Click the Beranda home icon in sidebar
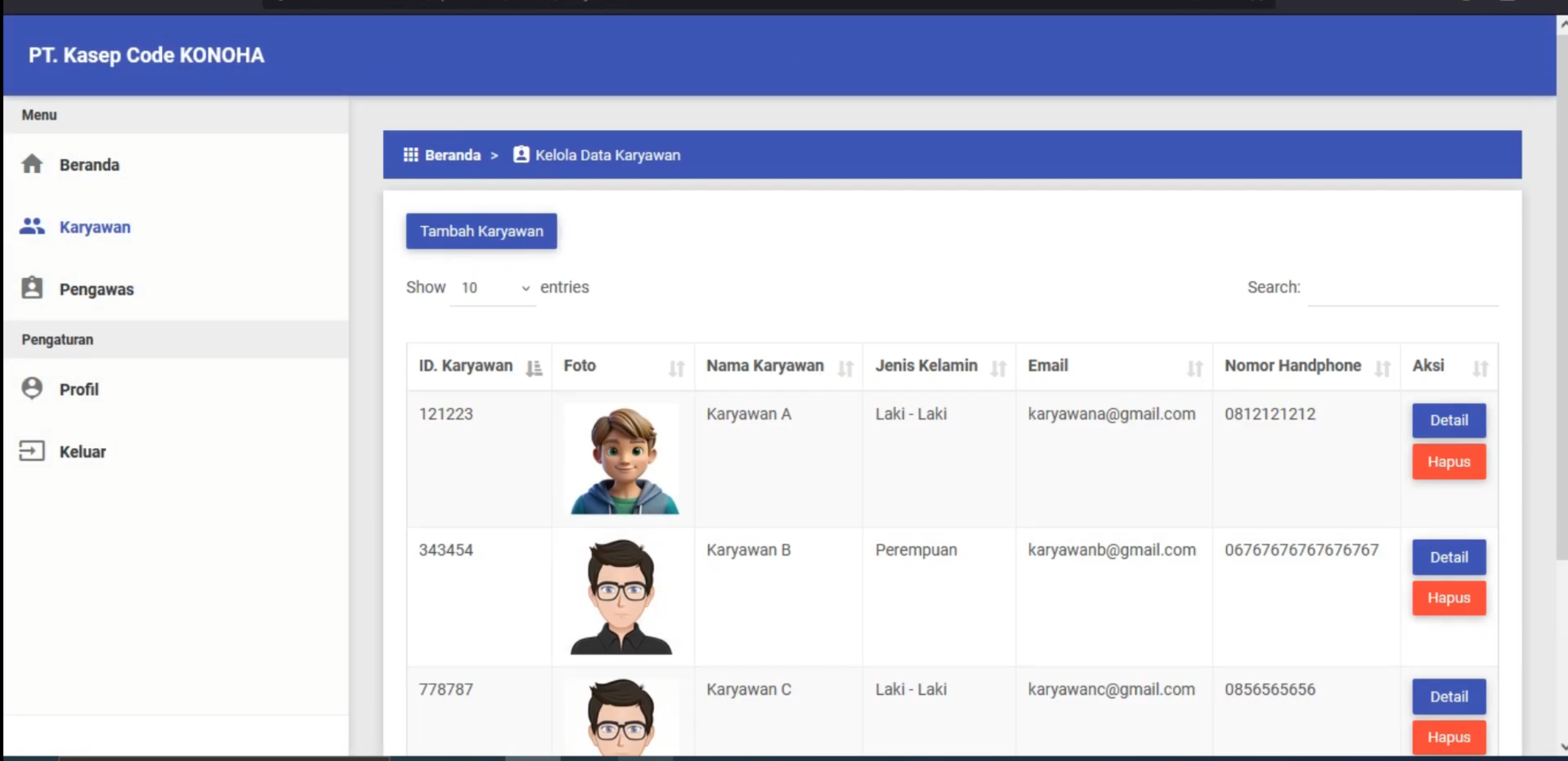The height and width of the screenshot is (761, 1568). (32, 164)
